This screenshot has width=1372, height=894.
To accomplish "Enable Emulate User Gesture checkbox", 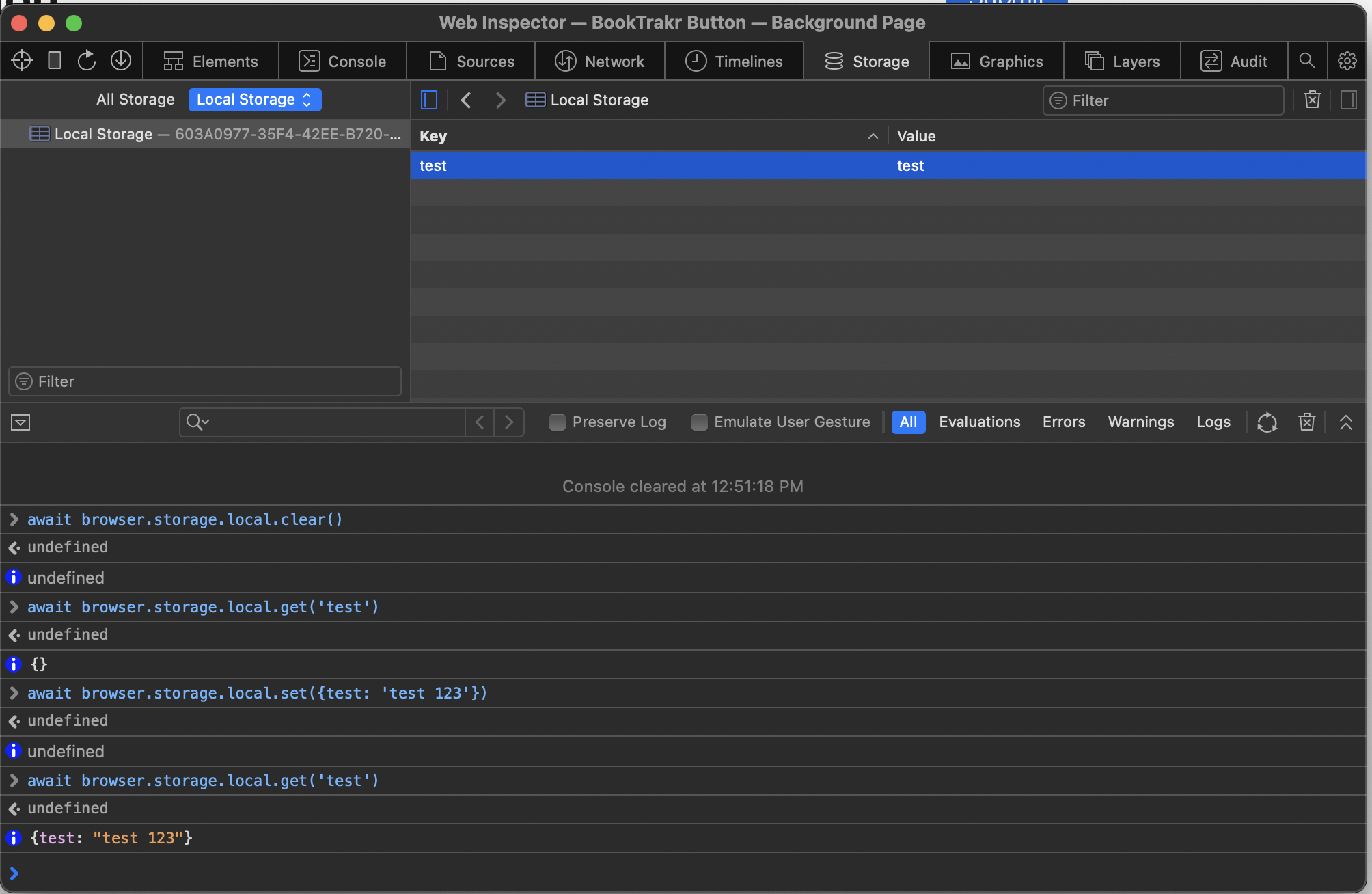I will pos(699,422).
